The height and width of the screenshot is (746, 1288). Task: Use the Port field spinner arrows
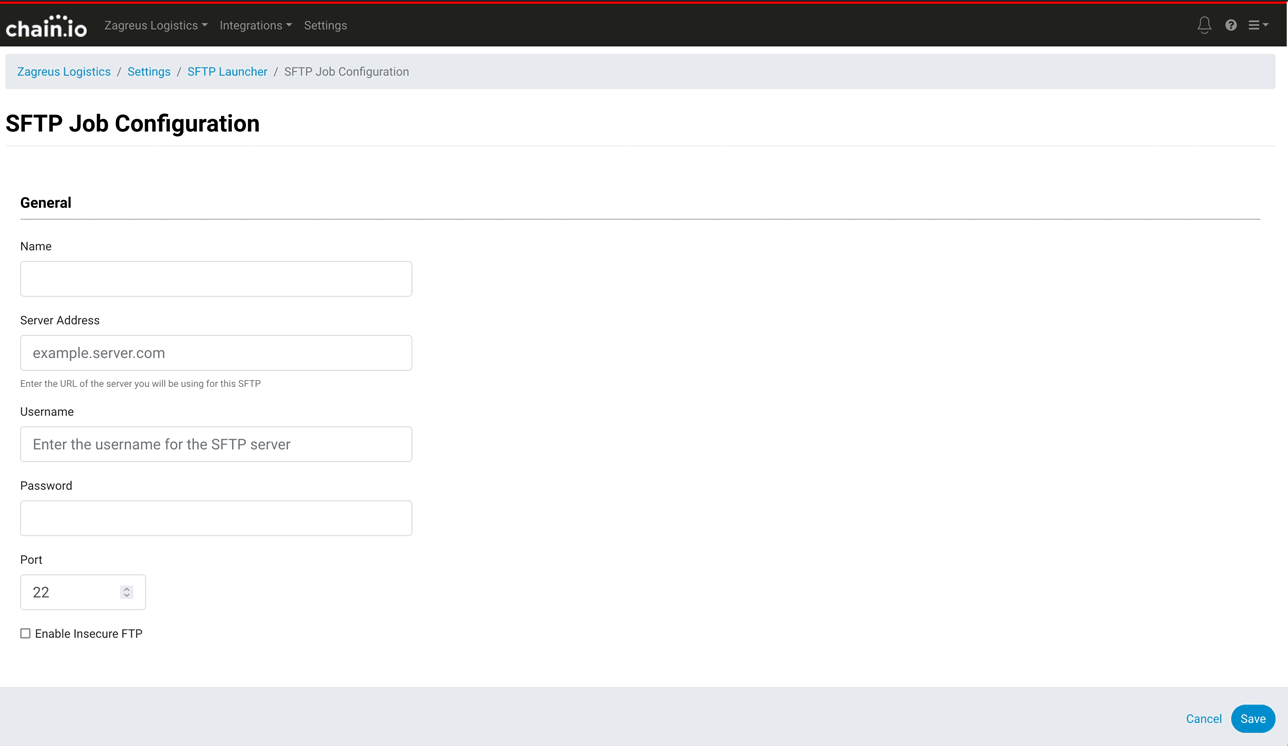click(x=127, y=592)
